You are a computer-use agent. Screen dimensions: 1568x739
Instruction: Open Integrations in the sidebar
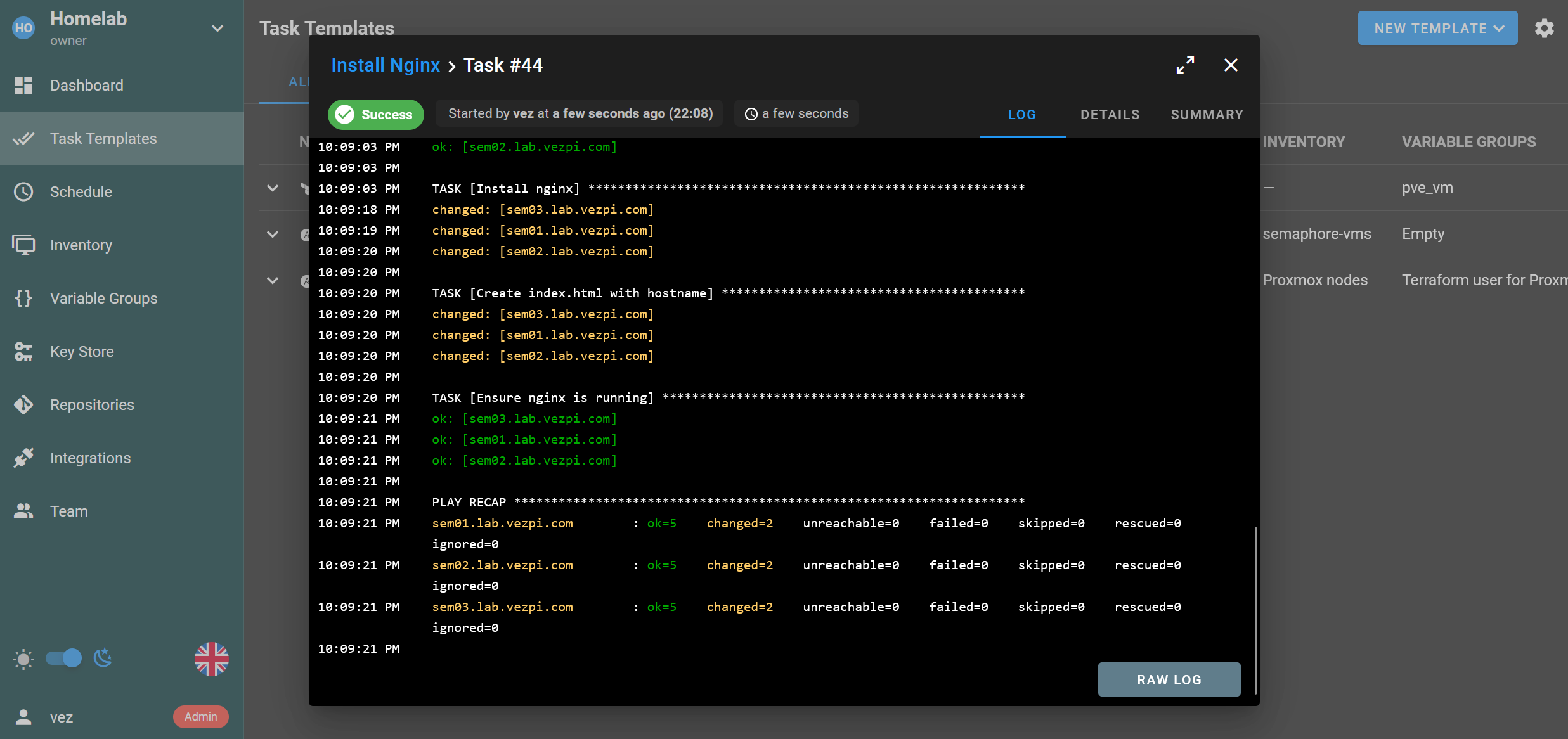[x=89, y=458]
